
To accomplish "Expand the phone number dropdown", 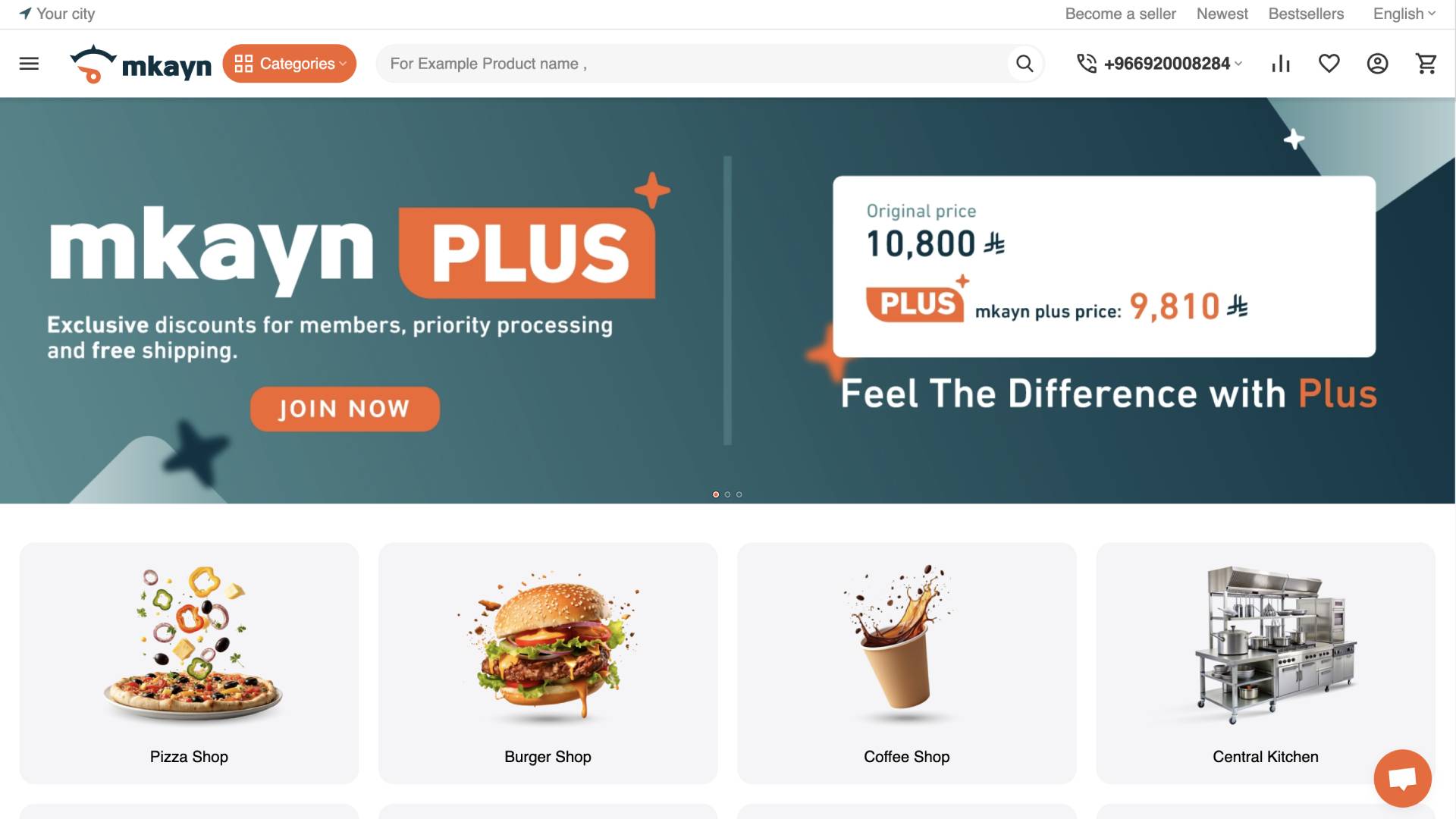I will pos(1160,64).
